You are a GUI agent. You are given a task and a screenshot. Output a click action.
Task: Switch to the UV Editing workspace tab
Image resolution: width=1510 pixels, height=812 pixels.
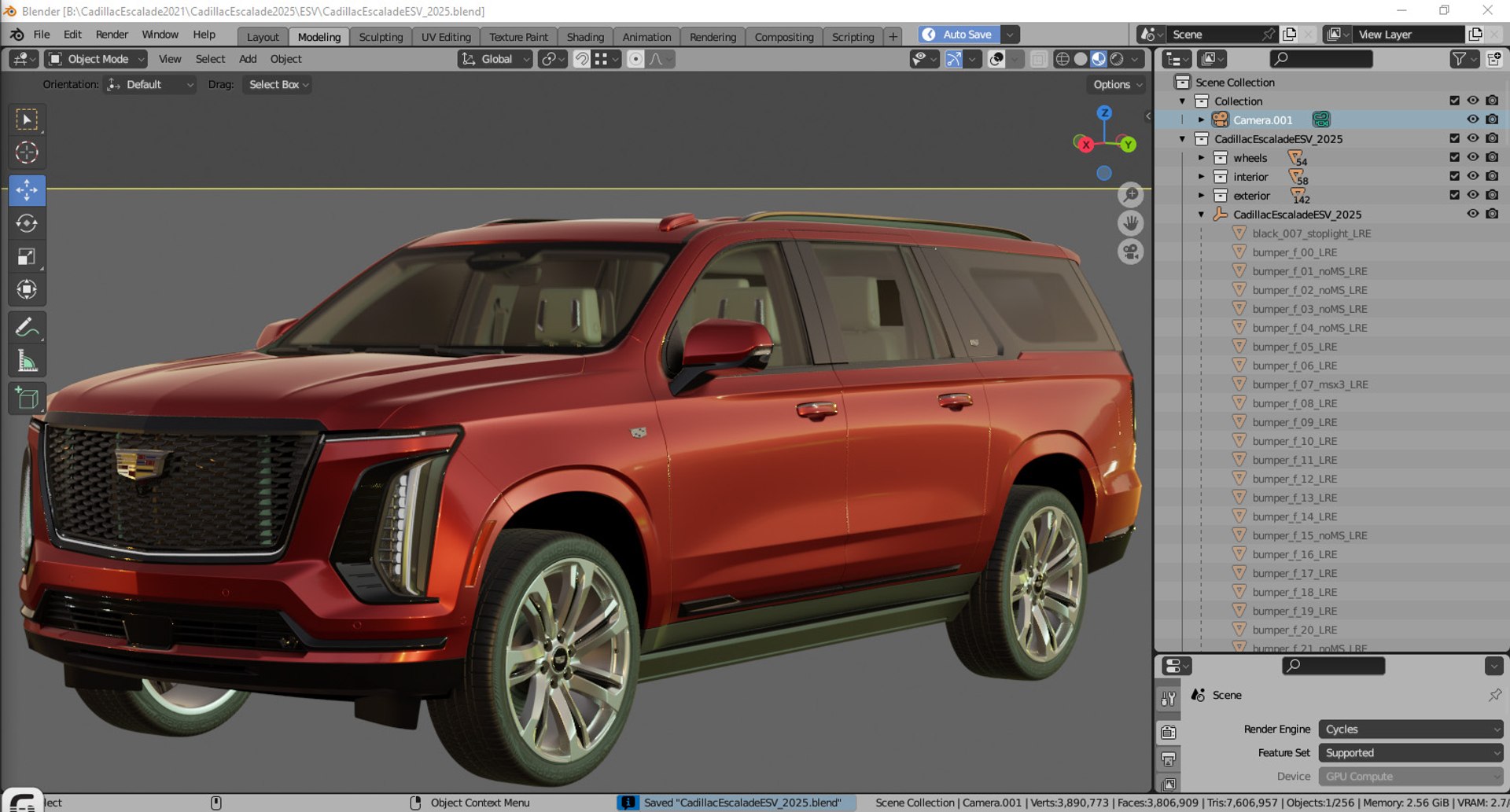446,37
